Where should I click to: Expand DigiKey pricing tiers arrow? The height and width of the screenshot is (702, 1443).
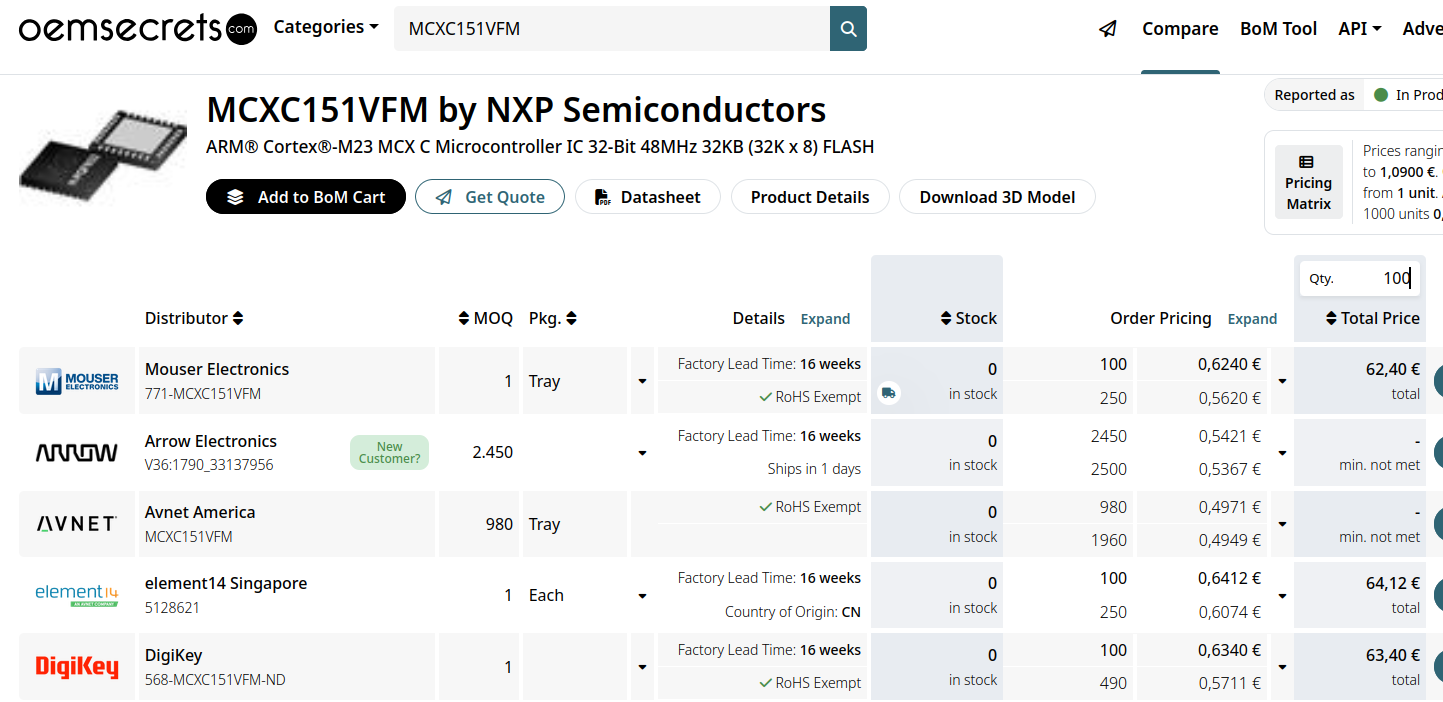pos(1282,667)
